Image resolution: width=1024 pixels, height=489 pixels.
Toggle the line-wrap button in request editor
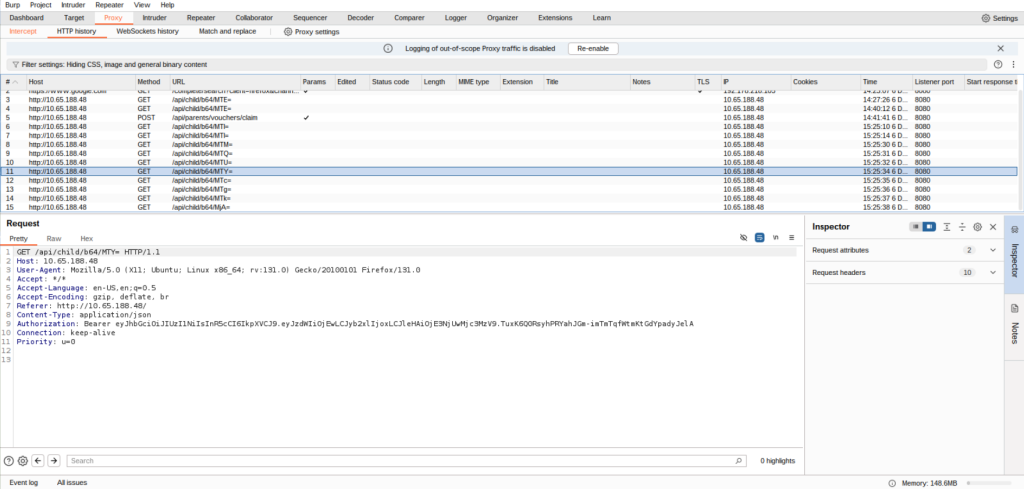759,238
